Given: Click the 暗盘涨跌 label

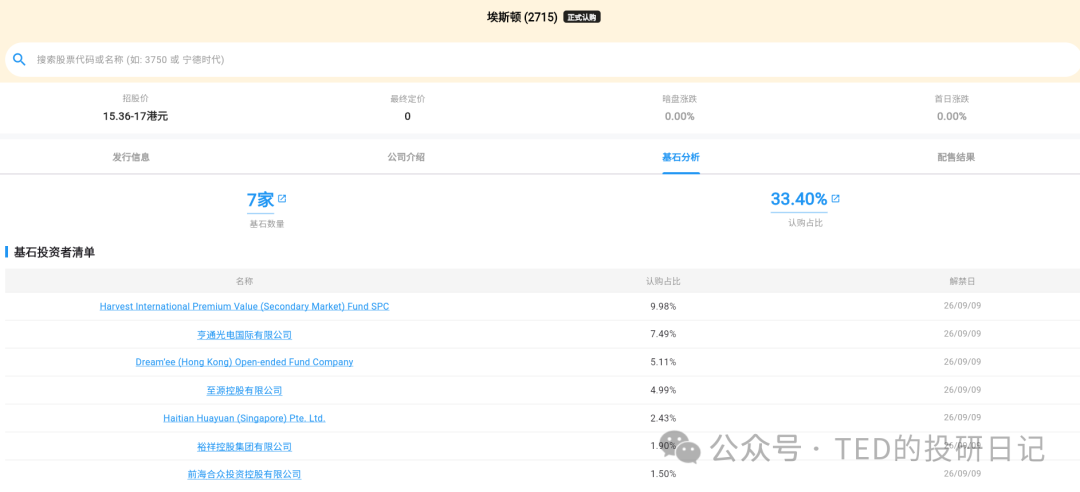Looking at the screenshot, I should pyautogui.click(x=680, y=99).
